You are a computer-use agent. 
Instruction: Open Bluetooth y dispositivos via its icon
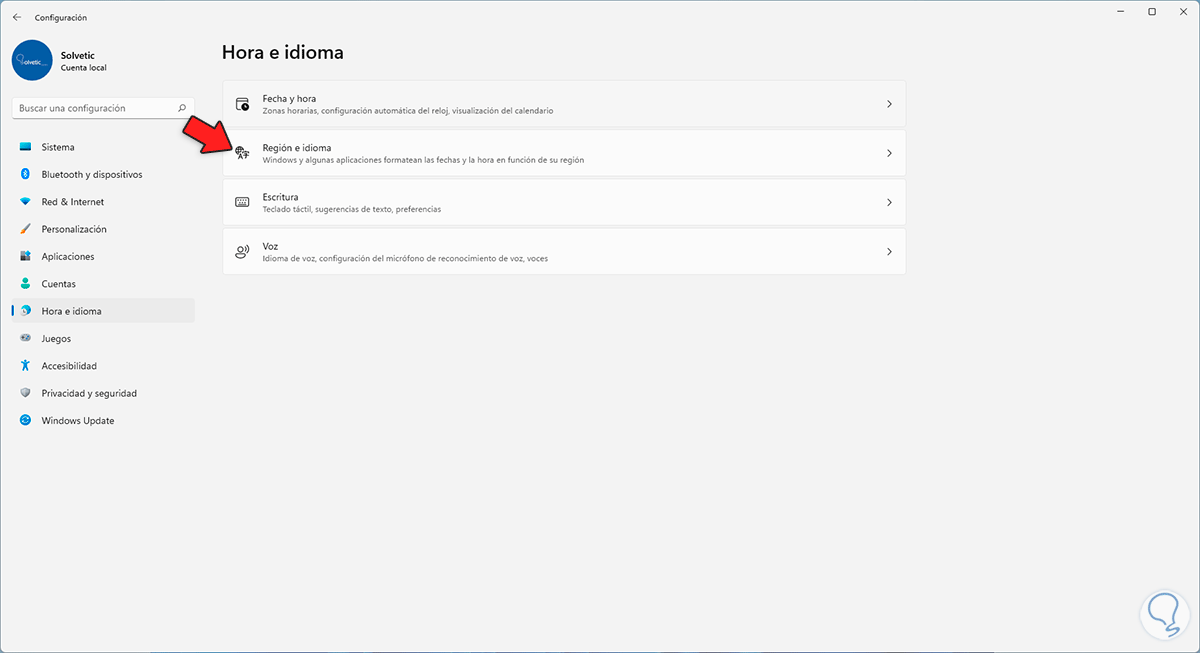pos(26,174)
